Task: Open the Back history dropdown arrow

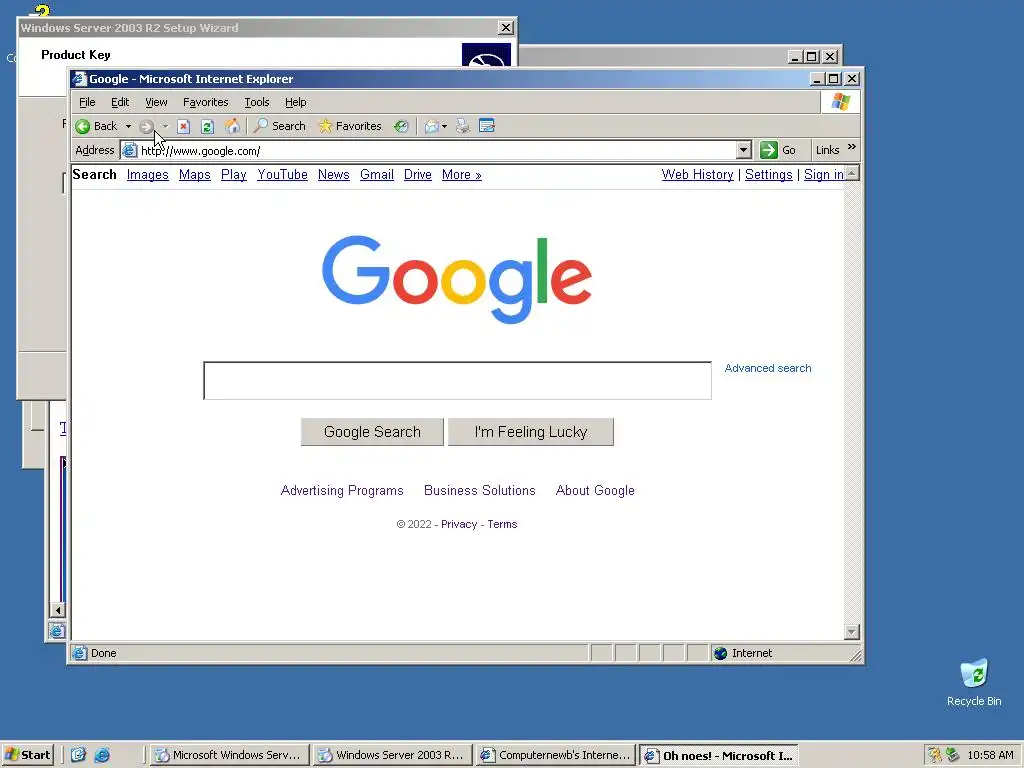Action: (x=129, y=126)
